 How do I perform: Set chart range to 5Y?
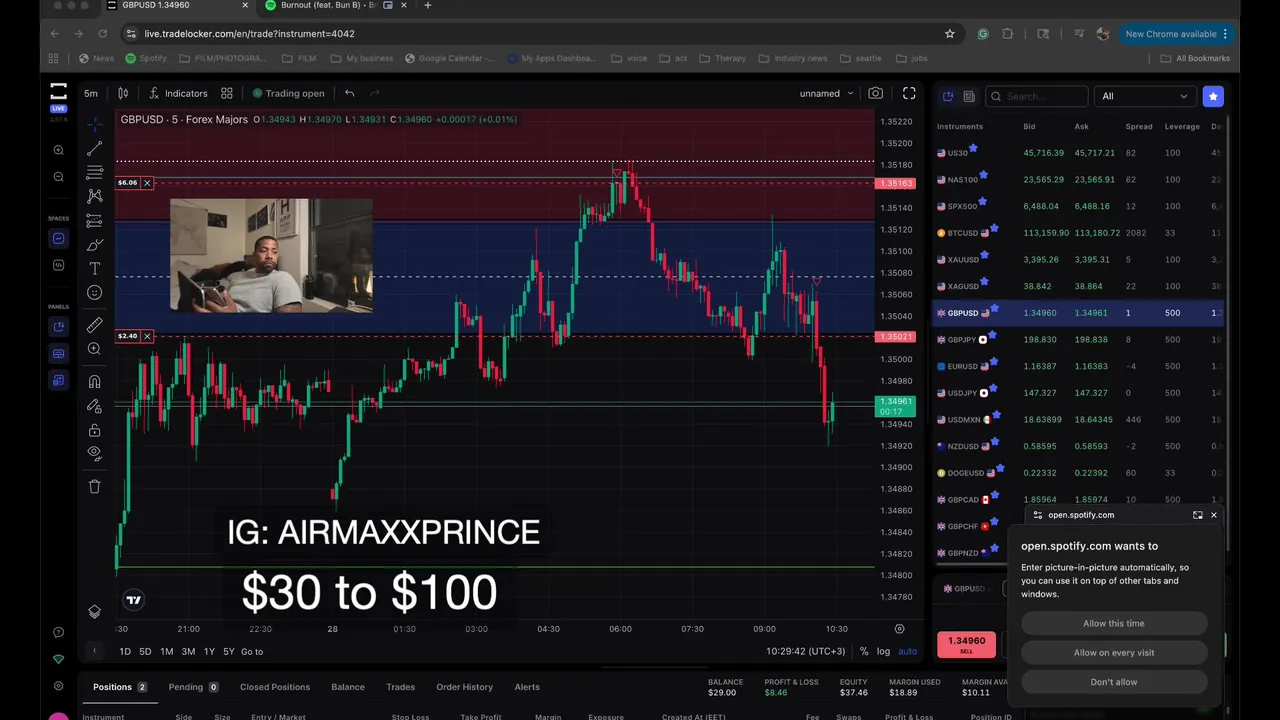229,652
